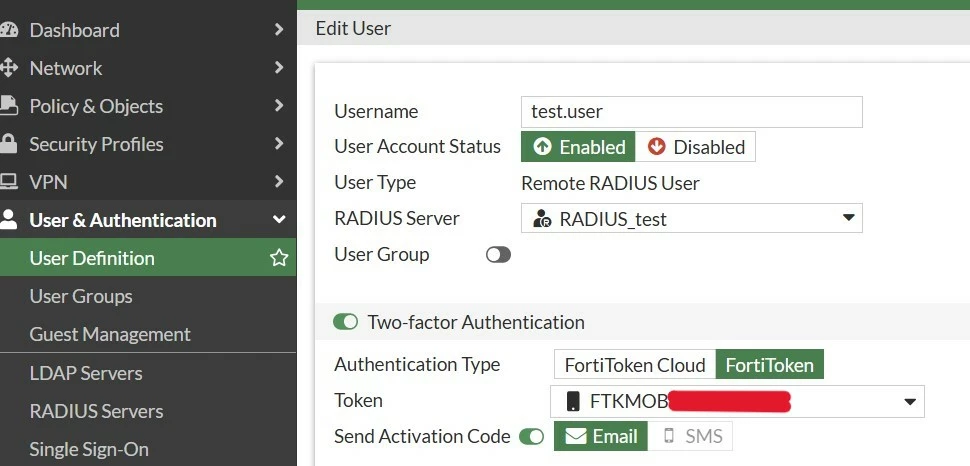Viewport: 970px width, 466px height.
Task: Turn on the User Group switch
Action: (x=498, y=254)
